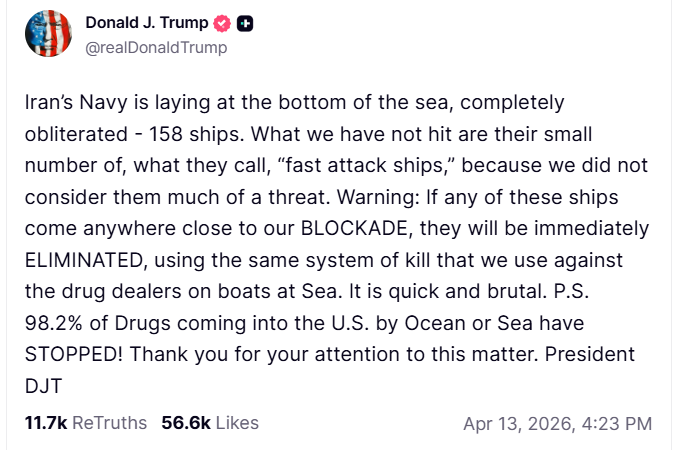Image resolution: width=676 pixels, height=450 pixels.
Task: Click the black plus badge beside the name
Action: pos(245,23)
